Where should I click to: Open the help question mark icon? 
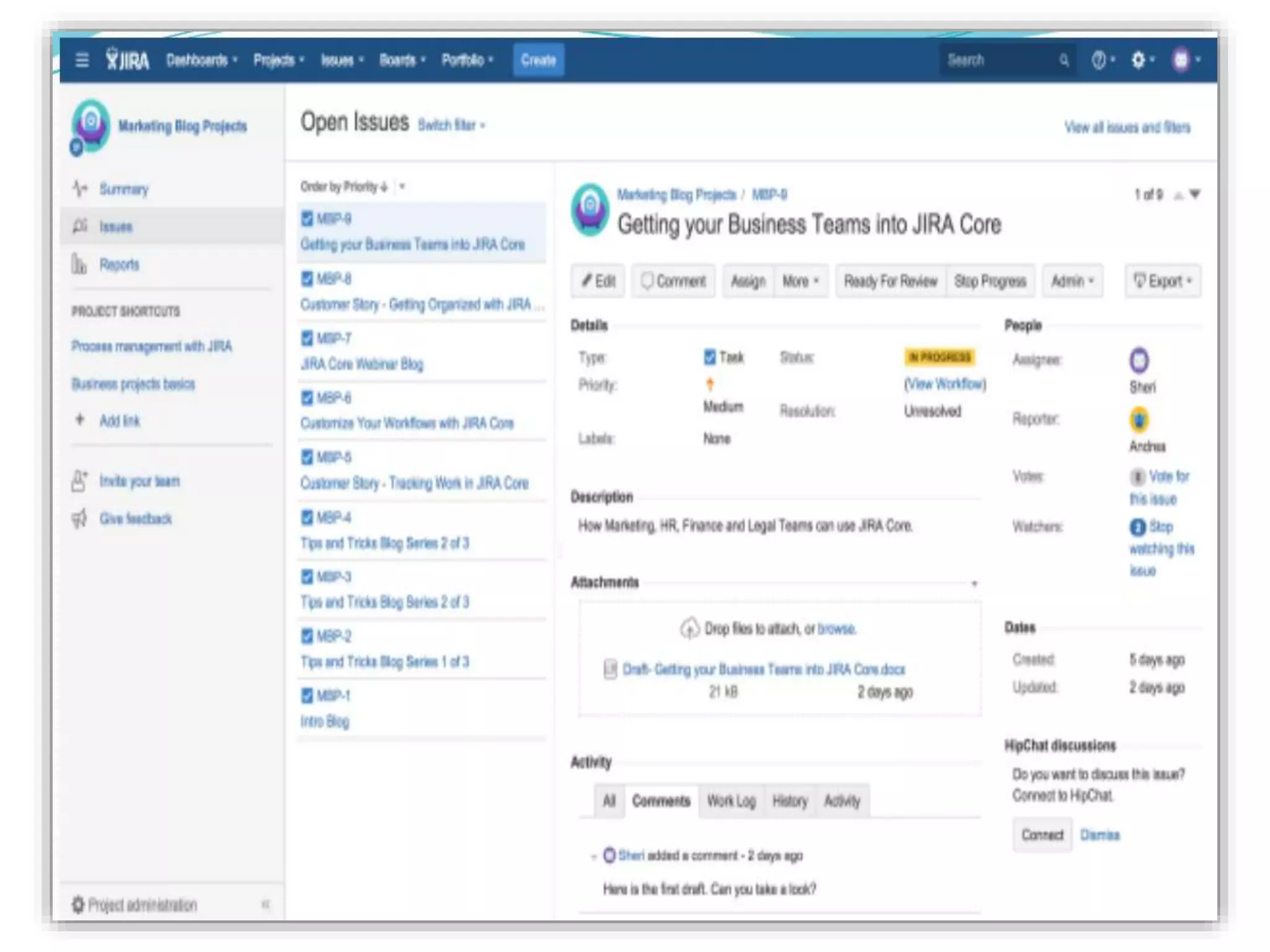pos(1098,60)
